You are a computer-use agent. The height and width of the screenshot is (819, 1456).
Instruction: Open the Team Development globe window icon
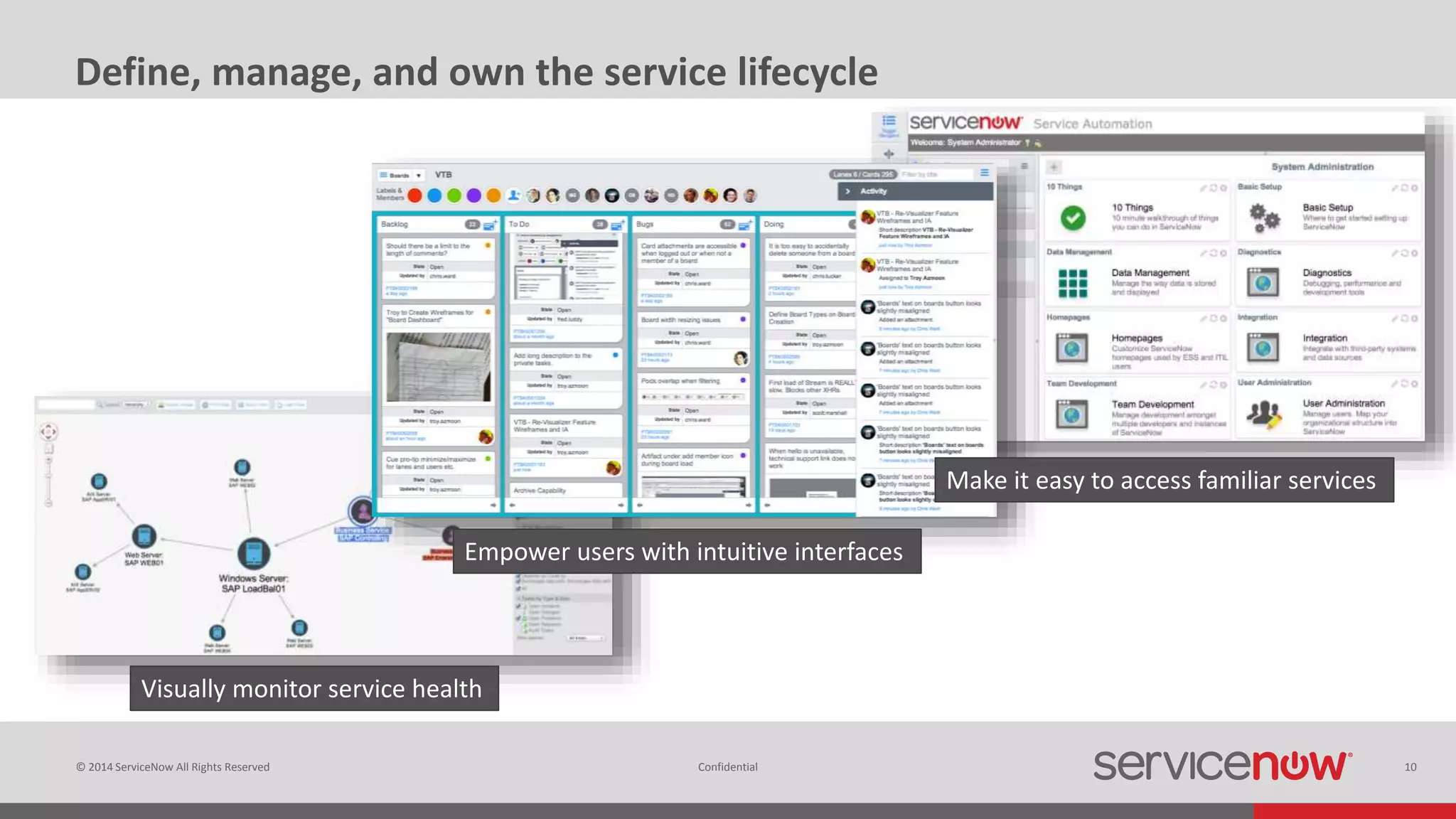pyautogui.click(x=1072, y=414)
